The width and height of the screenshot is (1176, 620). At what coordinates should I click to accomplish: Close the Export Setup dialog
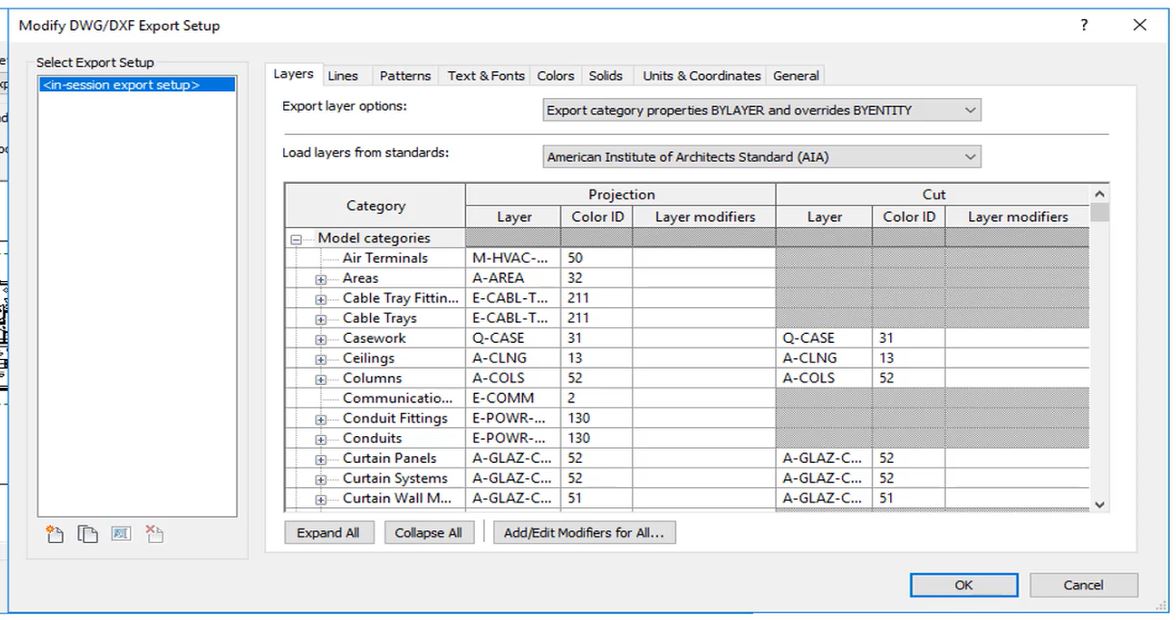pyautogui.click(x=1139, y=25)
